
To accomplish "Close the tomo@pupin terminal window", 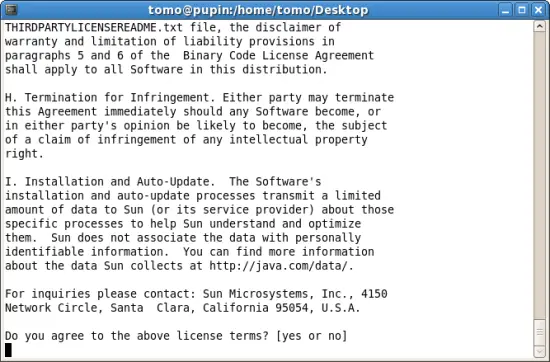I will point(538,10).
